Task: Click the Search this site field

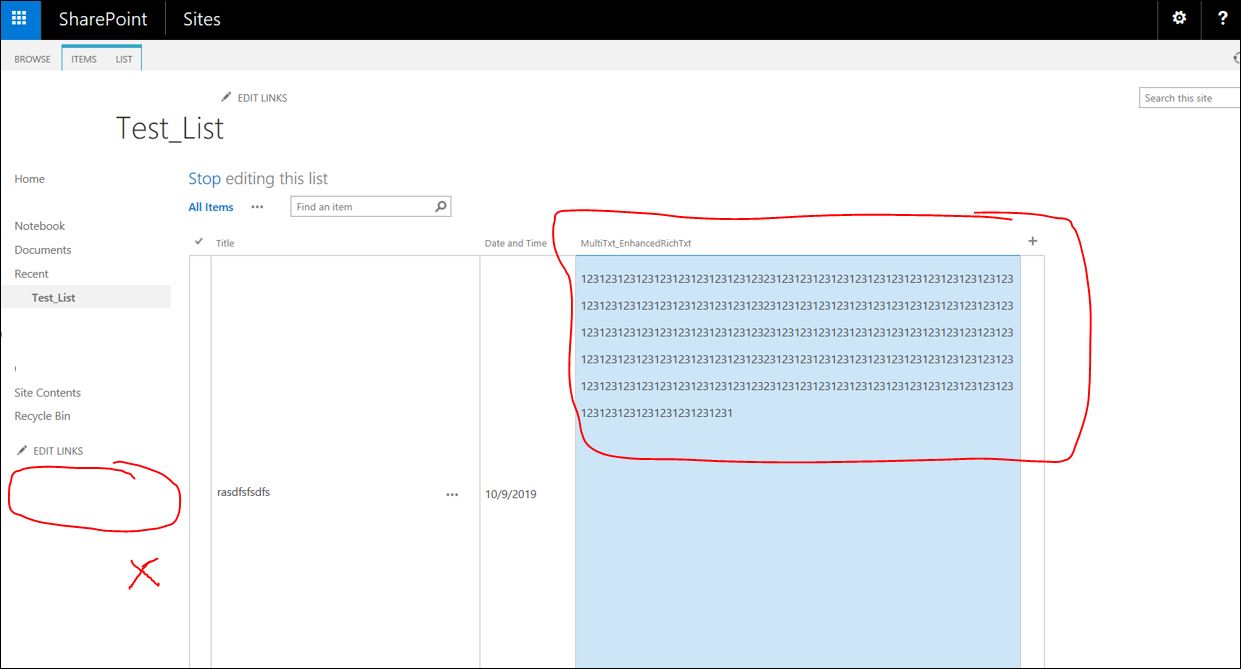Action: point(1190,98)
